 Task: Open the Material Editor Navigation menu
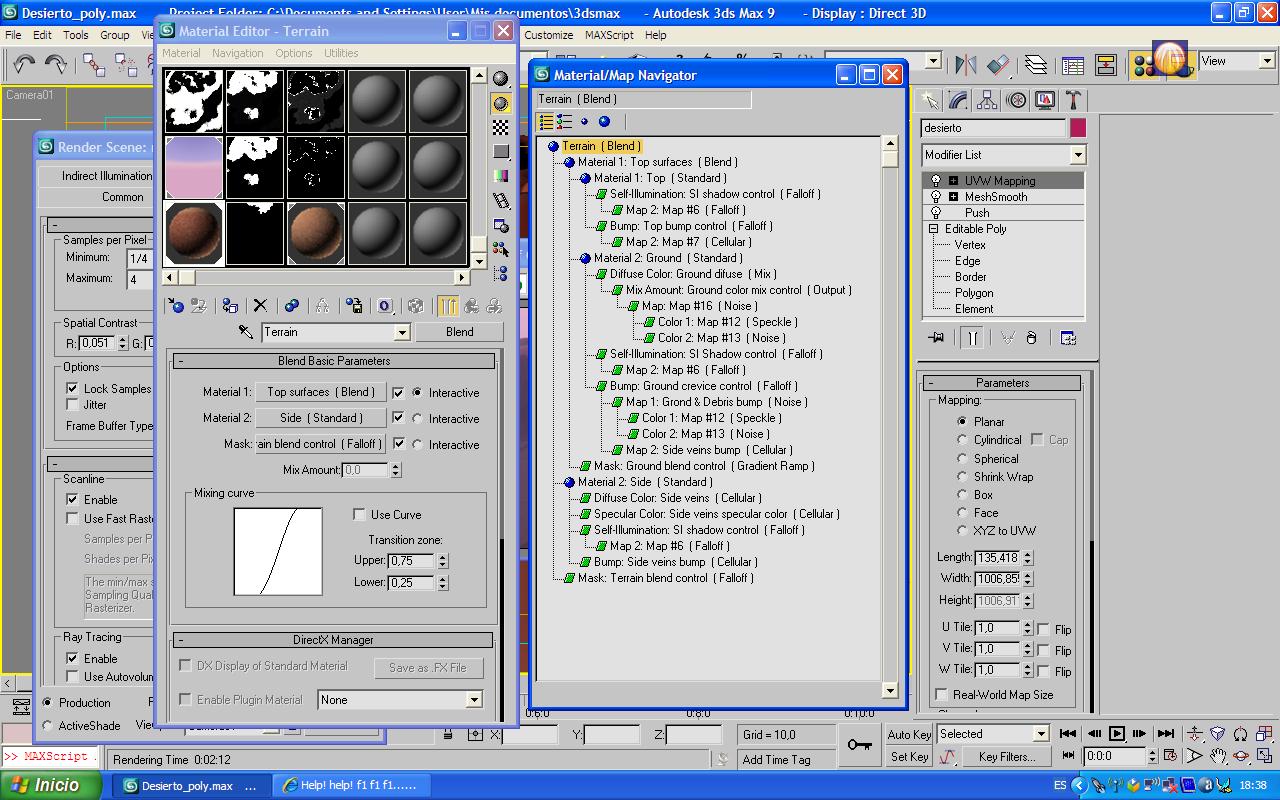coord(238,53)
